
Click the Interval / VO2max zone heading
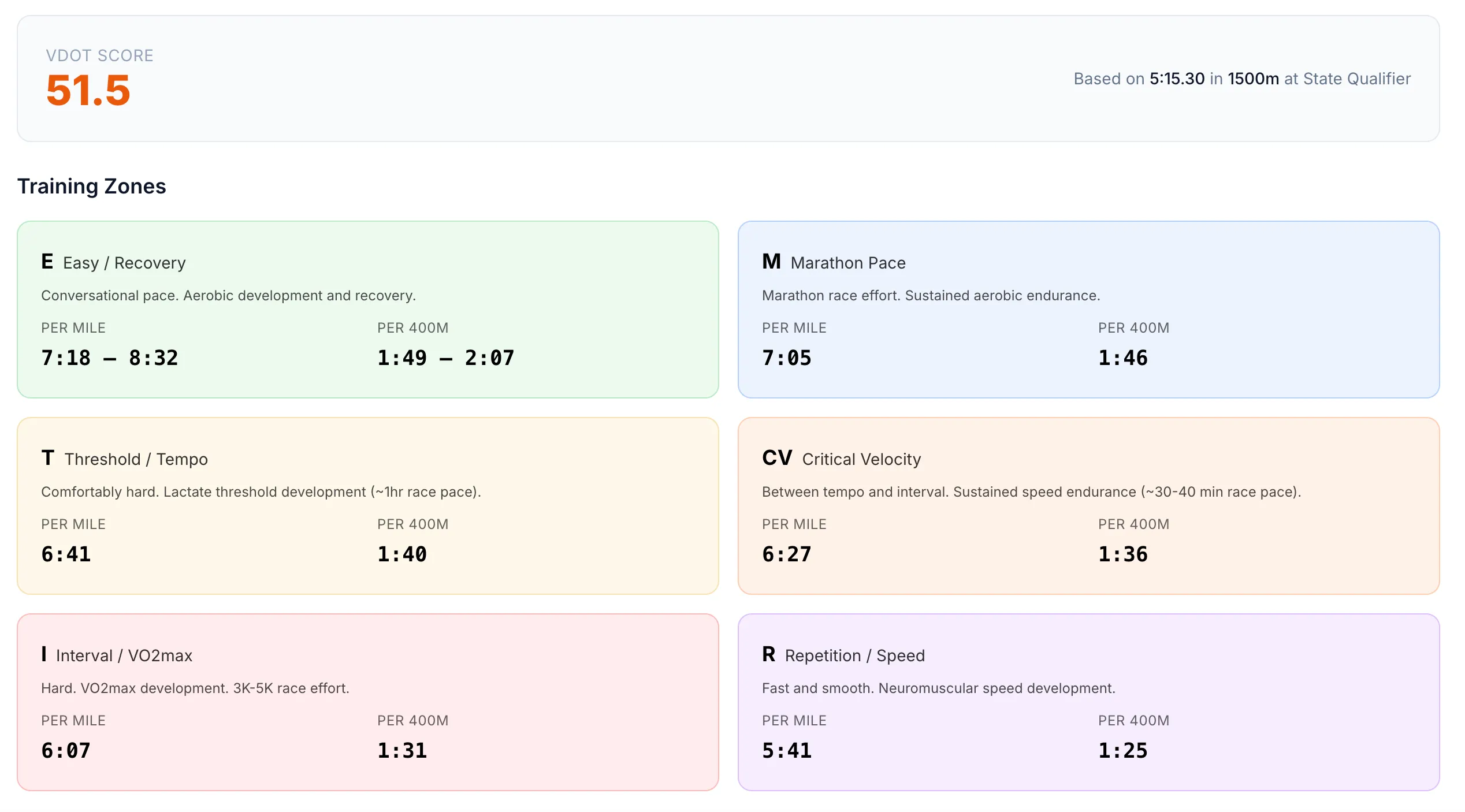tap(124, 655)
